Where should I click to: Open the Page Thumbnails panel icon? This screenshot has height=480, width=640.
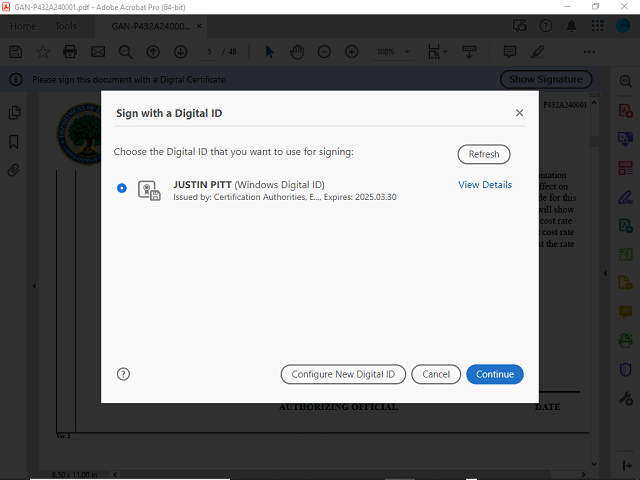[x=14, y=113]
